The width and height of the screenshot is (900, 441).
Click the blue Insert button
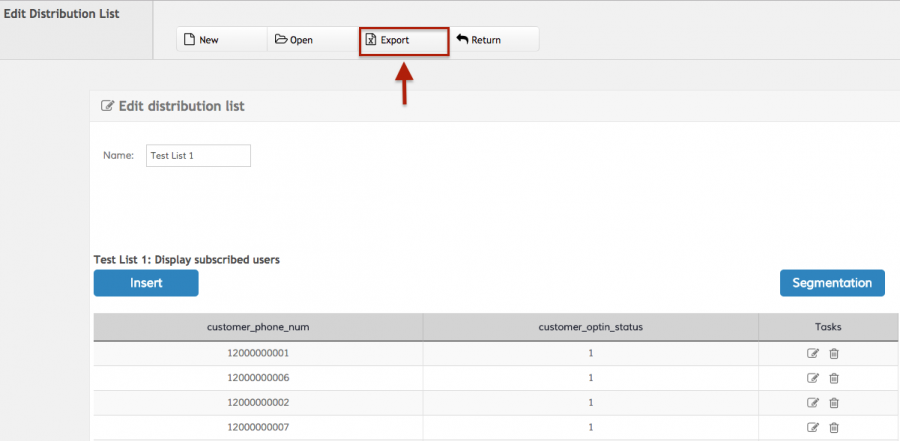(x=146, y=283)
